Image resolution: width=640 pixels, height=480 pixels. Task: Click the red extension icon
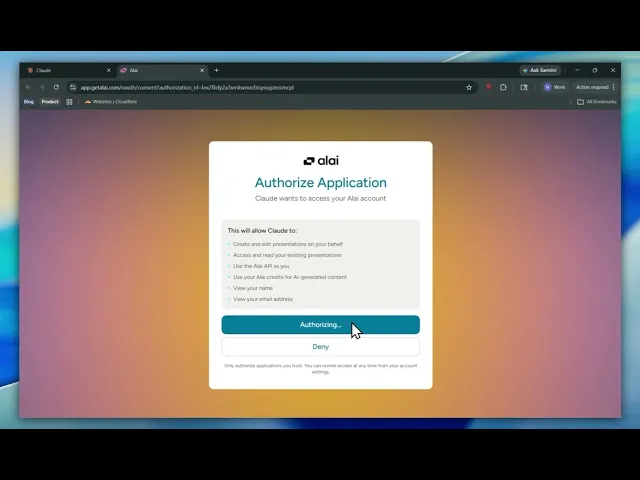(x=488, y=87)
